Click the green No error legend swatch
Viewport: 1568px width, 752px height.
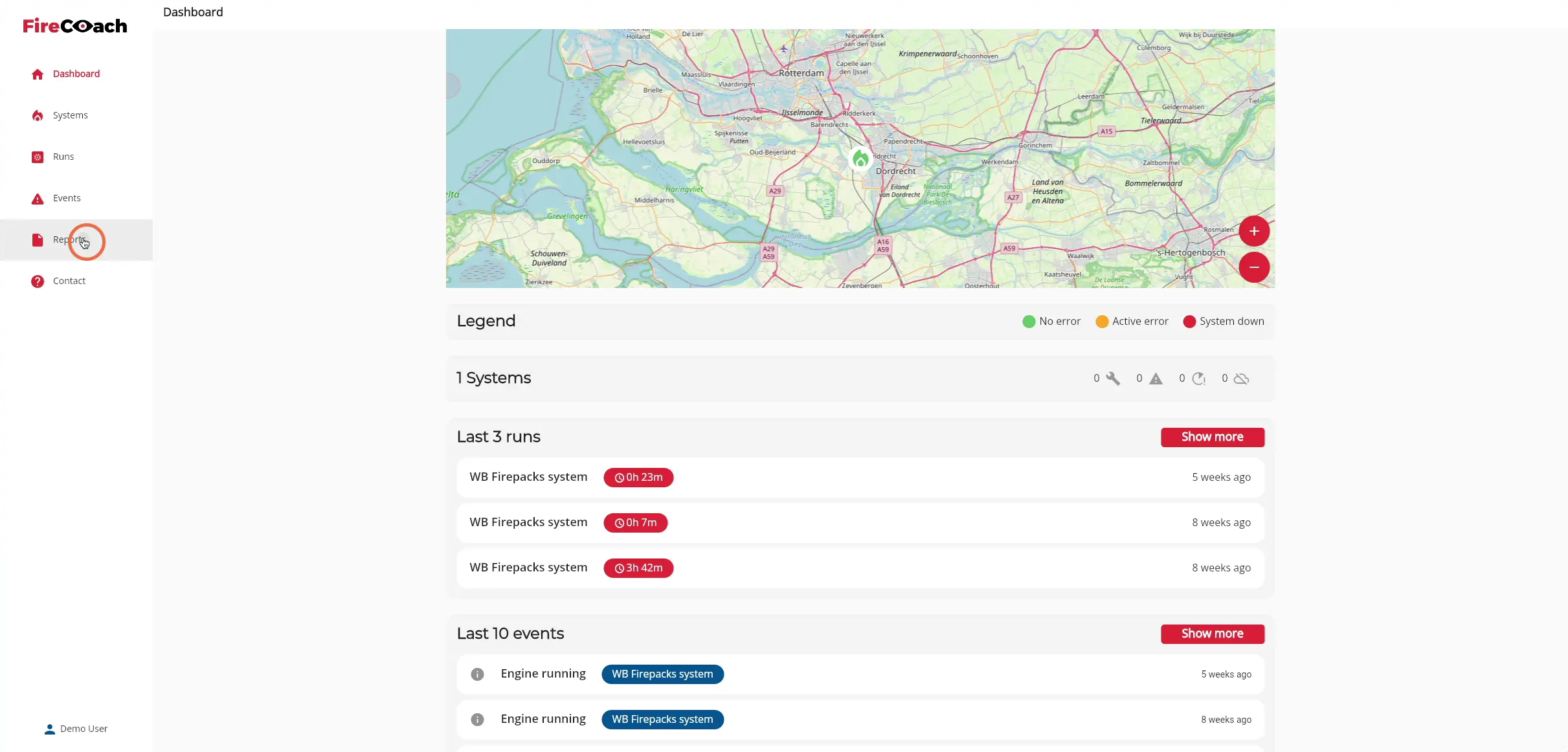coord(1028,322)
